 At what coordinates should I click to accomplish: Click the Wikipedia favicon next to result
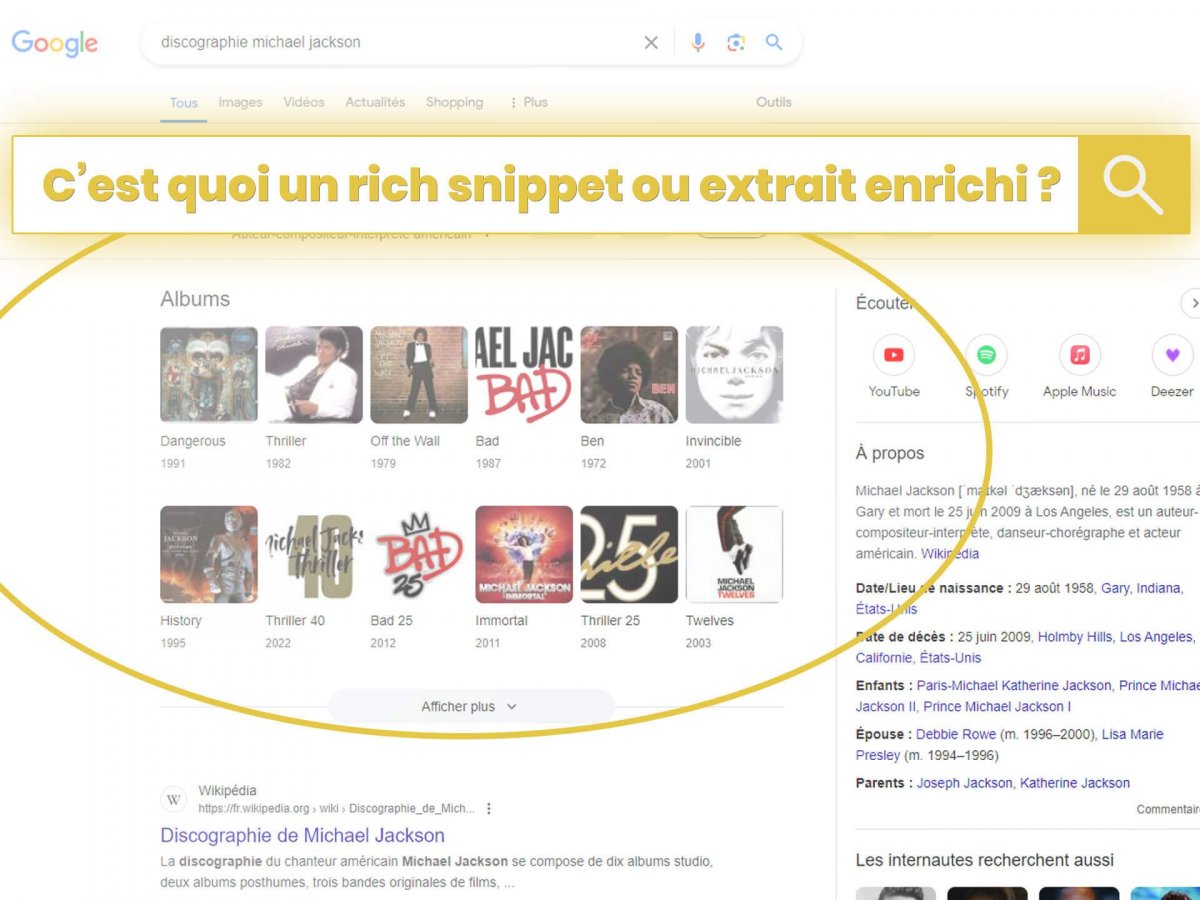pos(174,799)
